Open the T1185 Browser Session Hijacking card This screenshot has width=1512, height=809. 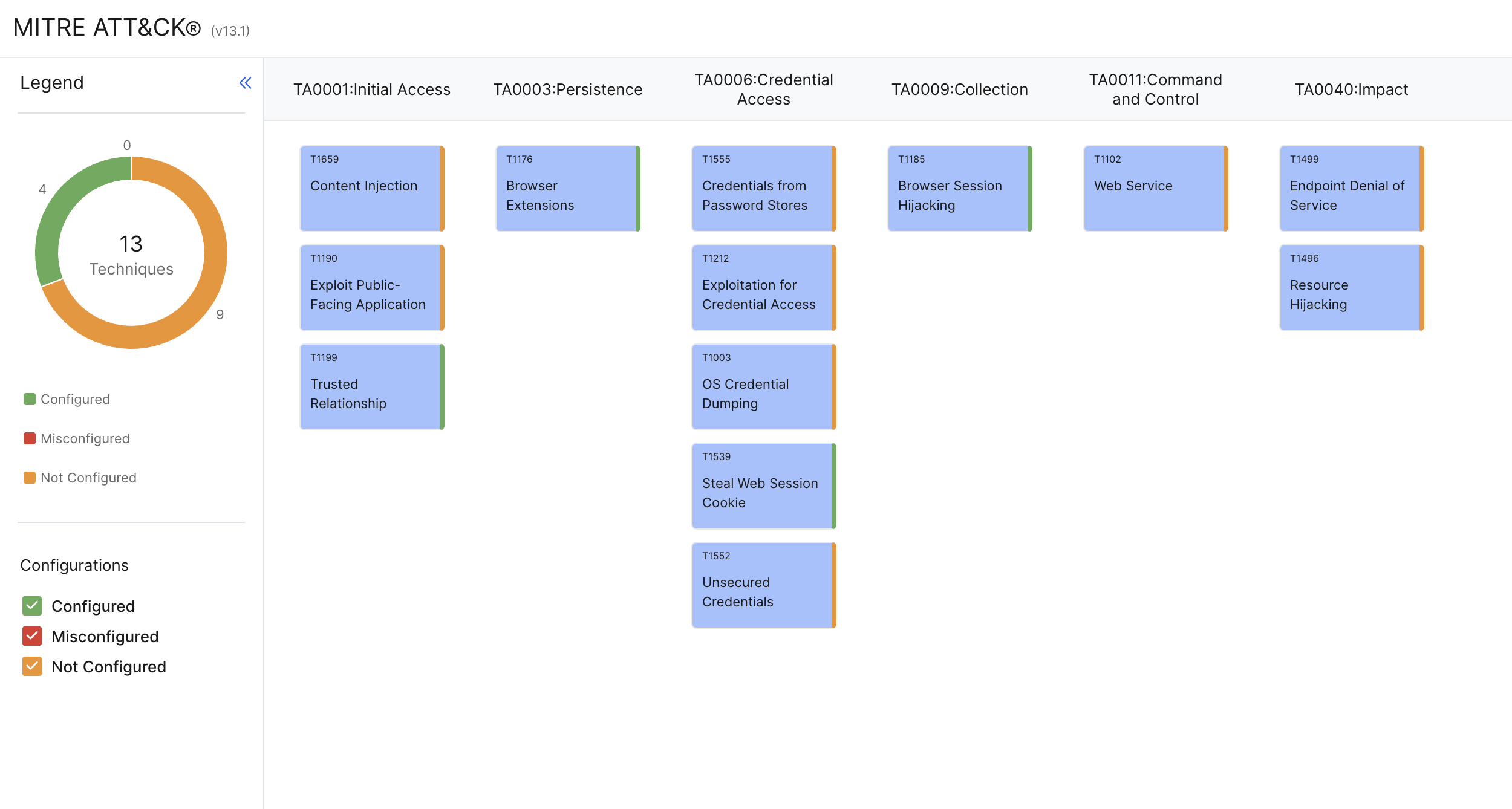click(959, 188)
